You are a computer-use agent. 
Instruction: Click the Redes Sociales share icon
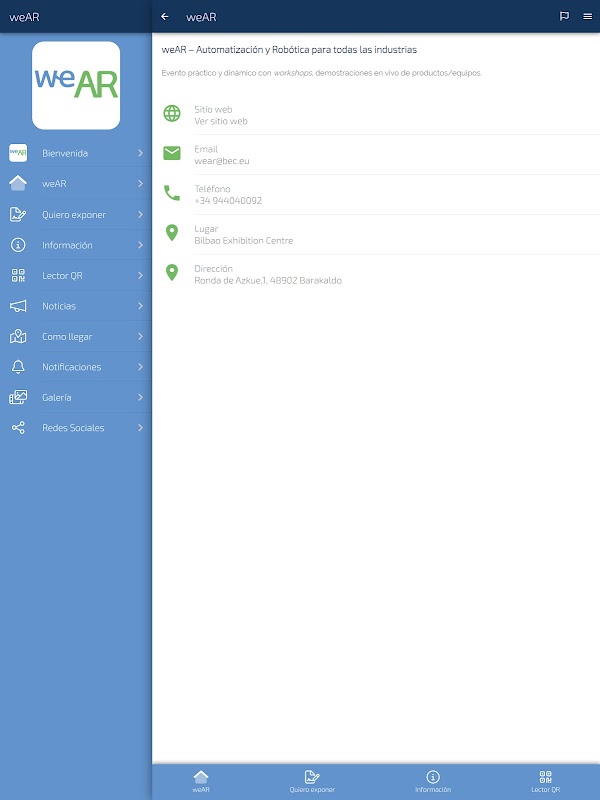[18, 428]
